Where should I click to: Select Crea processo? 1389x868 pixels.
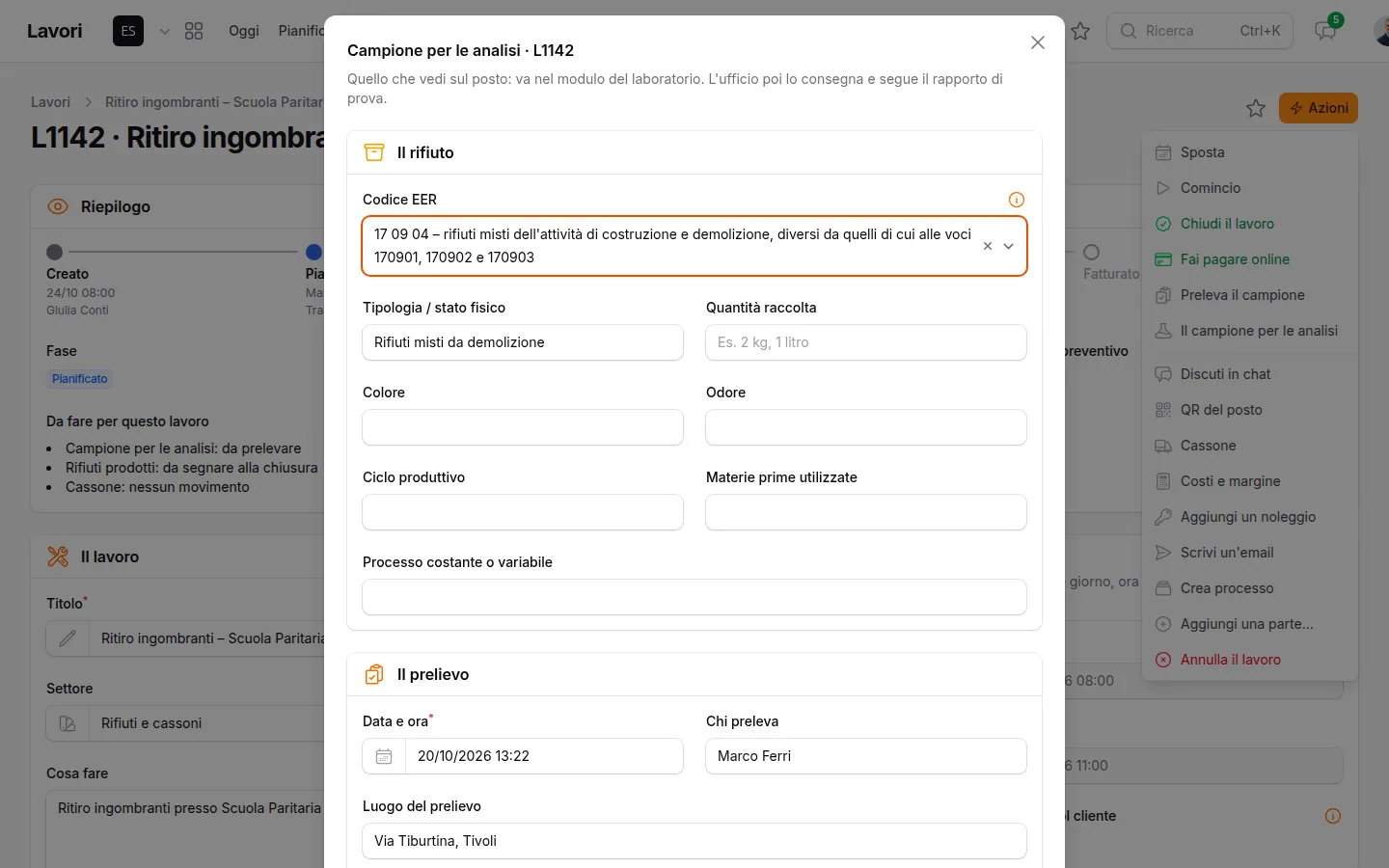(1250, 588)
